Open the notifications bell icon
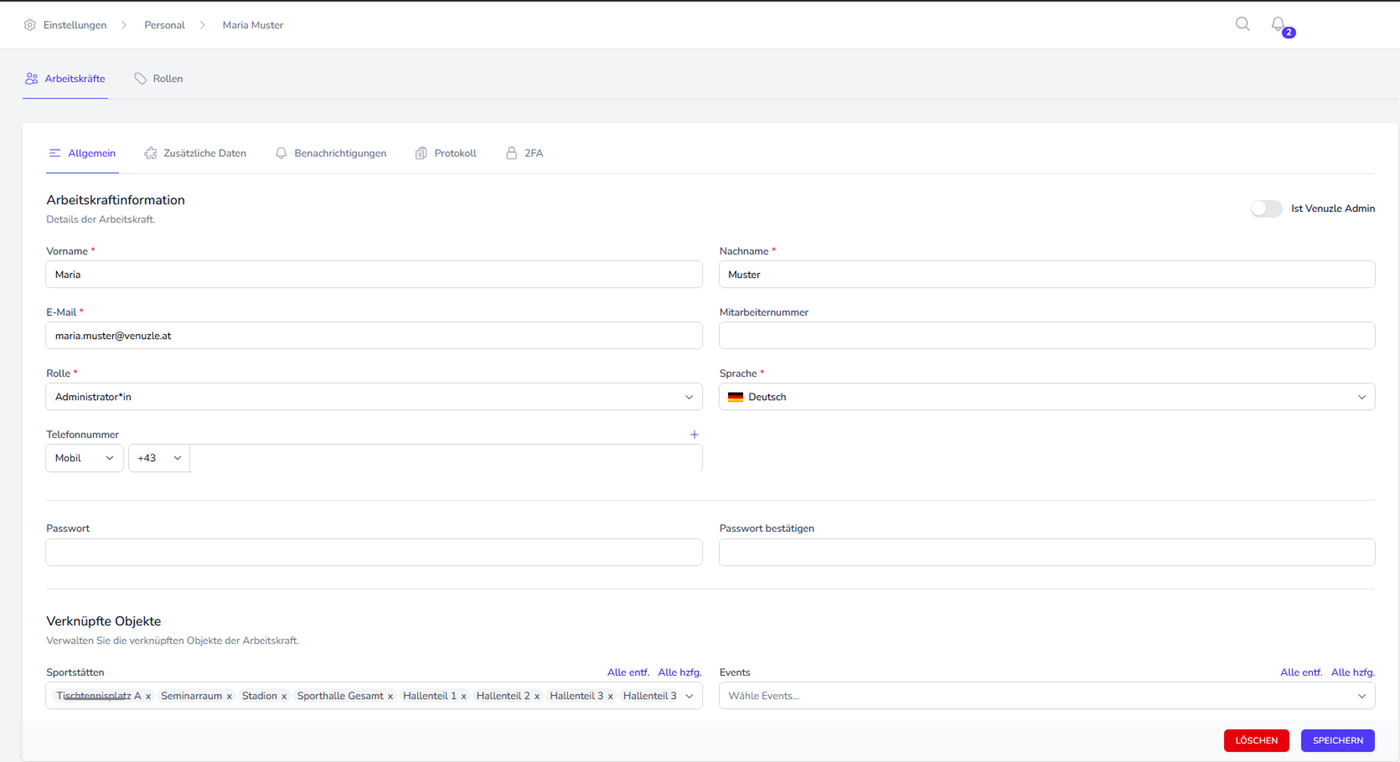Image resolution: width=1400 pixels, height=762 pixels. click(x=1278, y=24)
